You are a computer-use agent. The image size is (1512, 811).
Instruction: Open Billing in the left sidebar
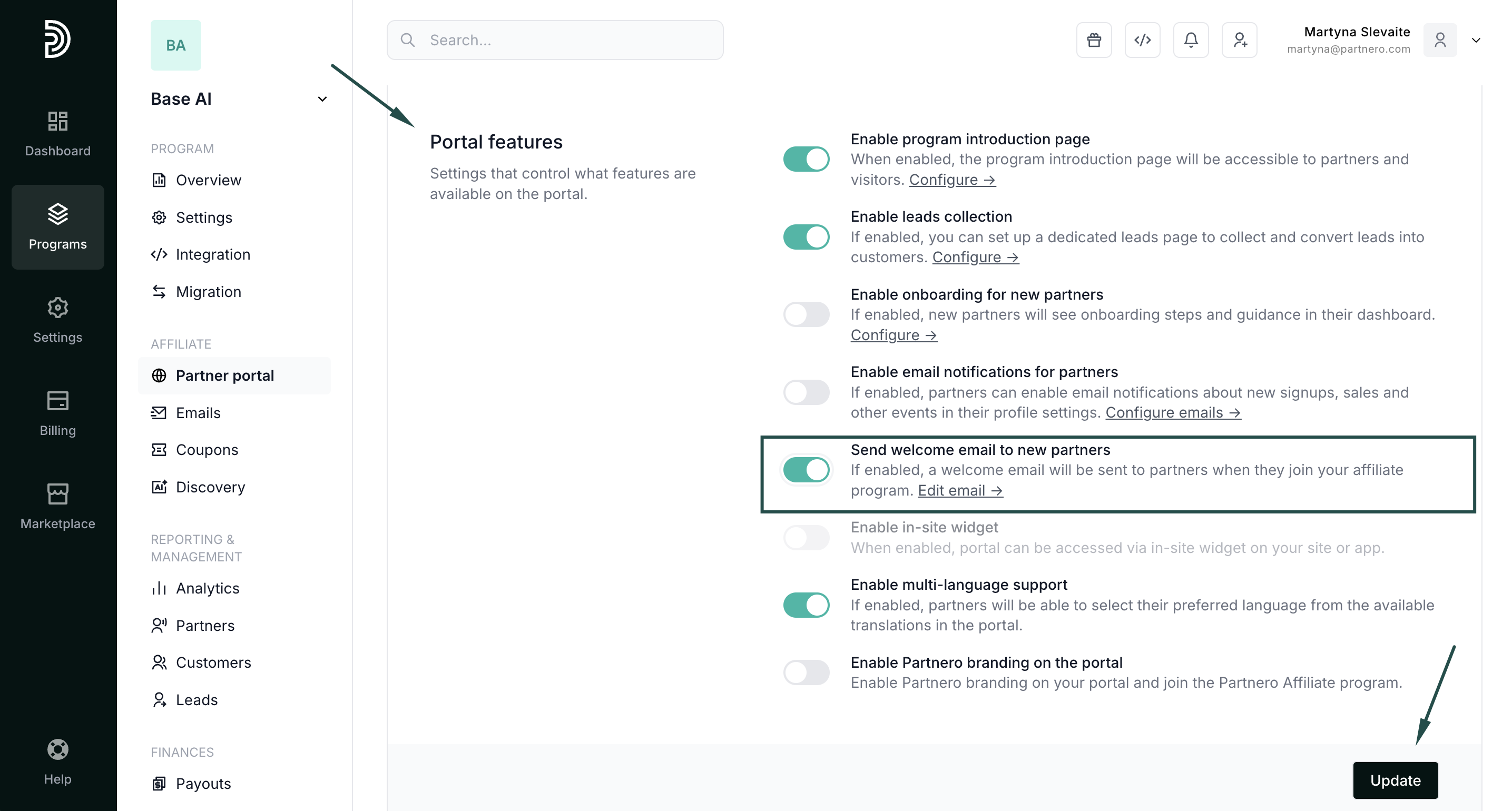(57, 414)
